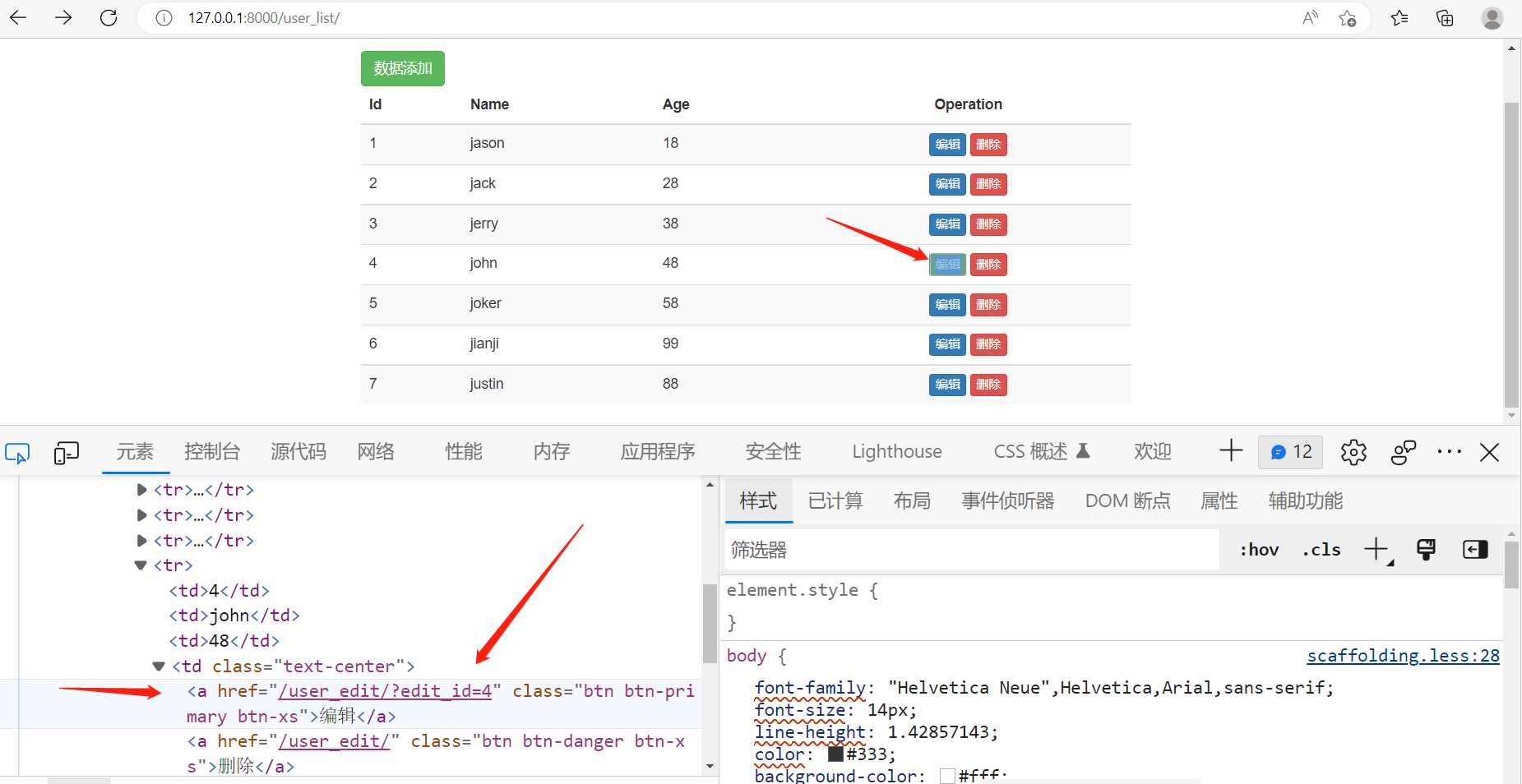Open the 内存 tab
Image resolution: width=1522 pixels, height=784 pixels.
tap(552, 452)
